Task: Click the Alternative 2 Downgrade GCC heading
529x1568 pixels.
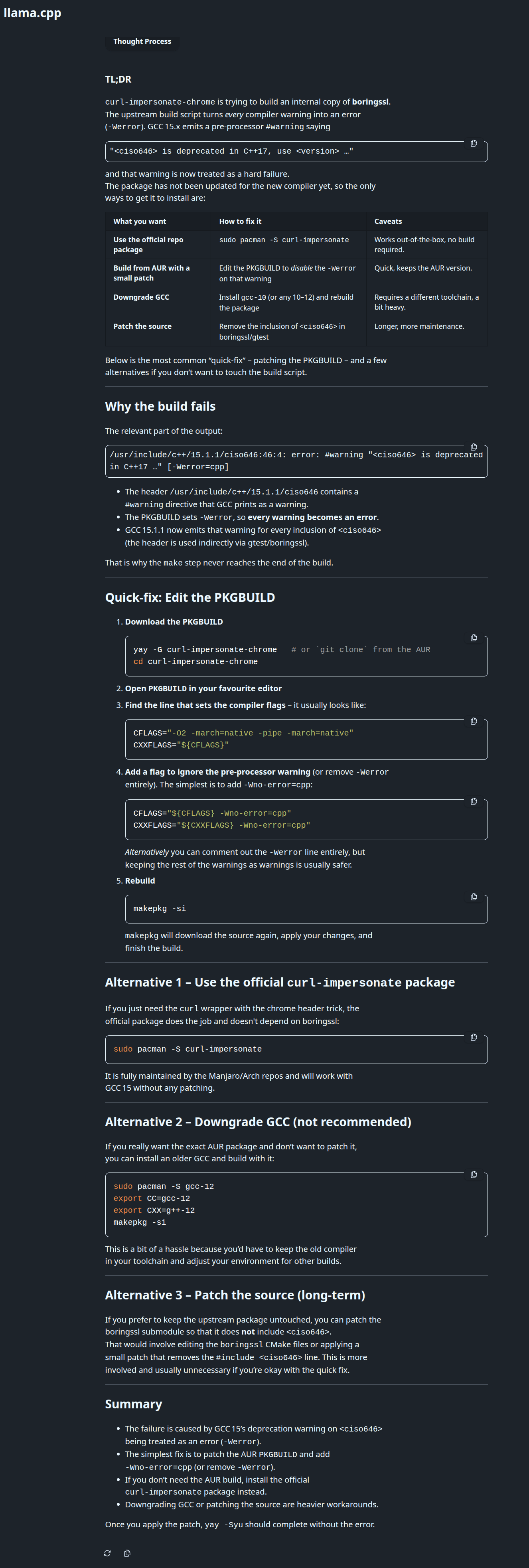Action: 258,1122
